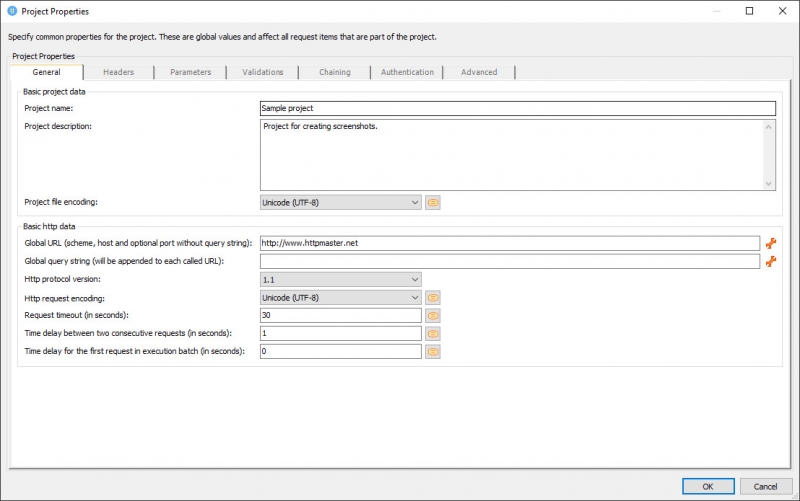Image resolution: width=800 pixels, height=501 pixels.
Task: Open the Http protocol version dropdown
Action: 340,280
